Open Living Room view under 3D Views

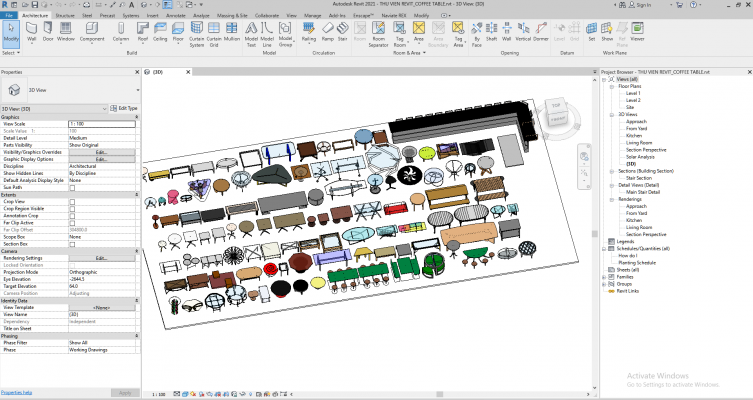[x=639, y=142]
